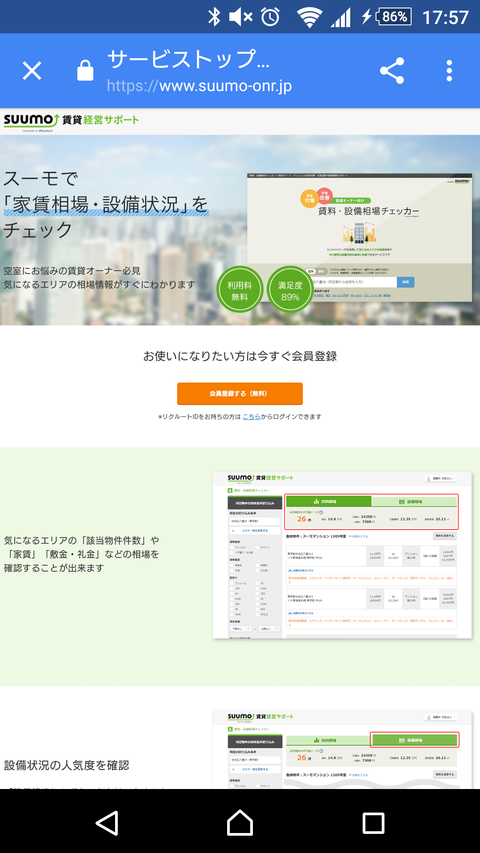Tap the Android back button
Viewport: 480px width, 853px height.
[x=107, y=823]
